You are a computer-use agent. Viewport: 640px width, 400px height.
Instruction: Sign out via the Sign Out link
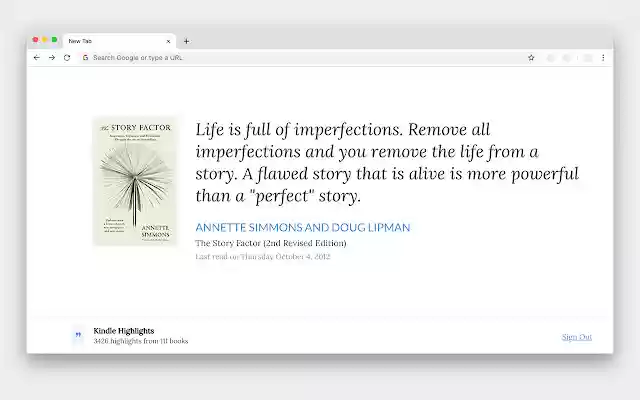point(576,337)
